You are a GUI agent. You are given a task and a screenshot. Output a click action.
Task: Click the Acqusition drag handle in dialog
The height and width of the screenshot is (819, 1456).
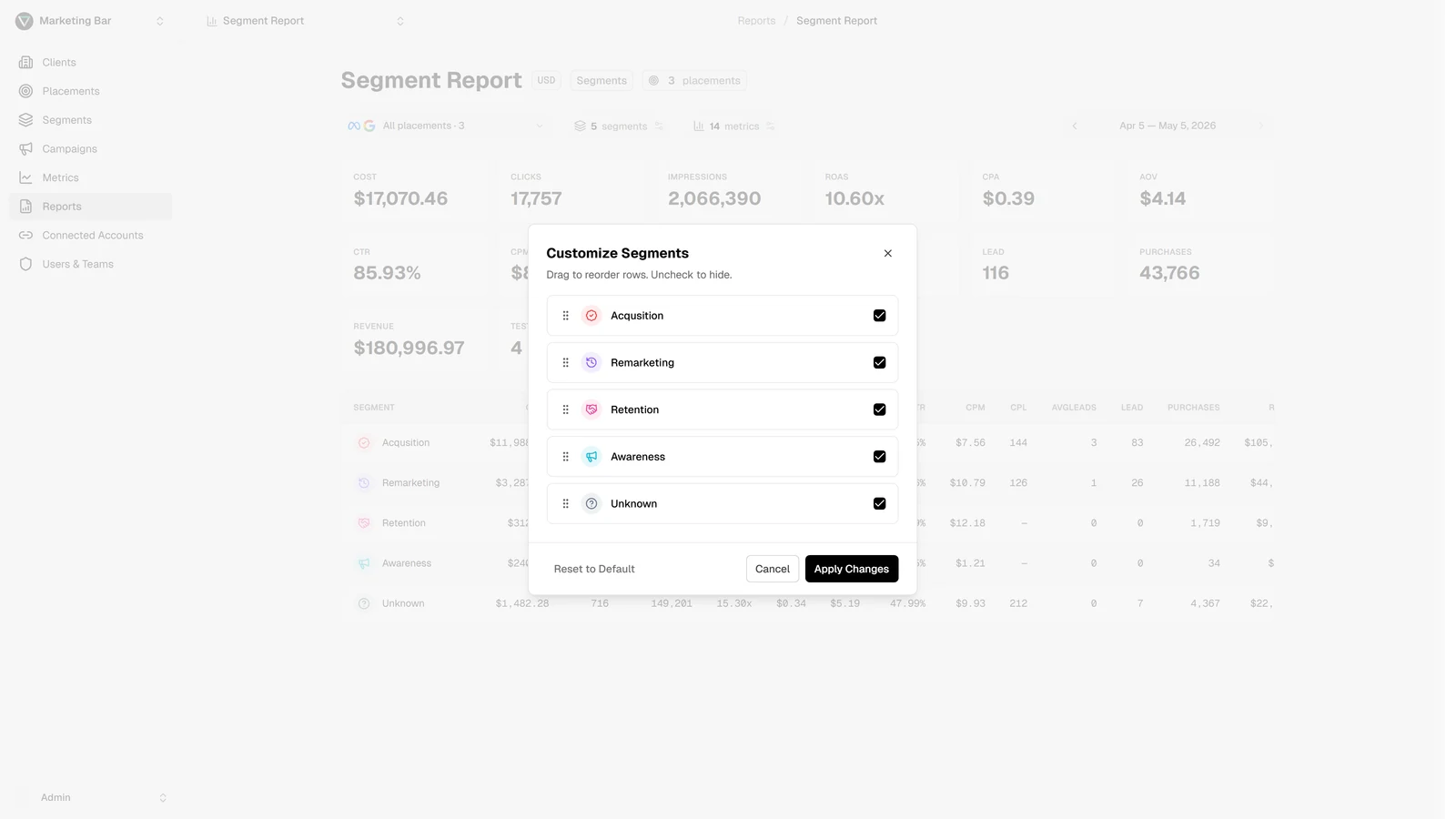(x=565, y=316)
